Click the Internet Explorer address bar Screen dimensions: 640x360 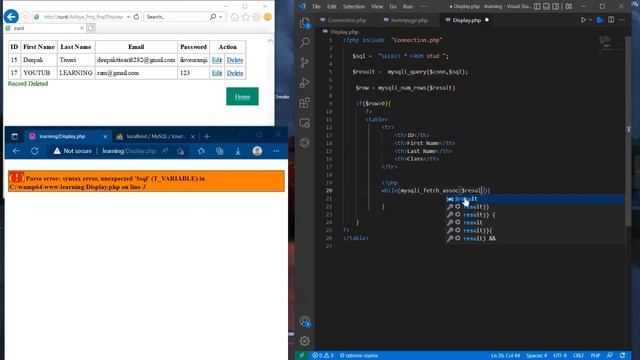point(82,17)
